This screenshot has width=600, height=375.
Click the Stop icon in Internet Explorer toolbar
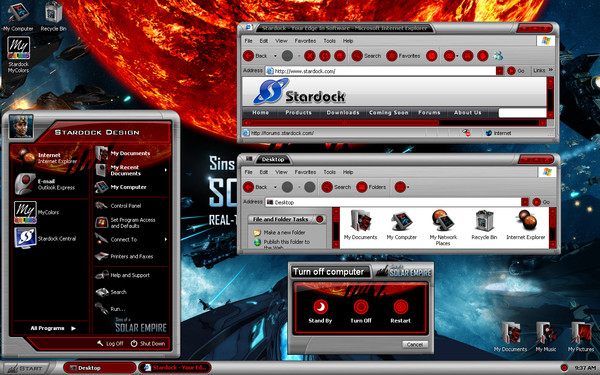(x=310, y=56)
